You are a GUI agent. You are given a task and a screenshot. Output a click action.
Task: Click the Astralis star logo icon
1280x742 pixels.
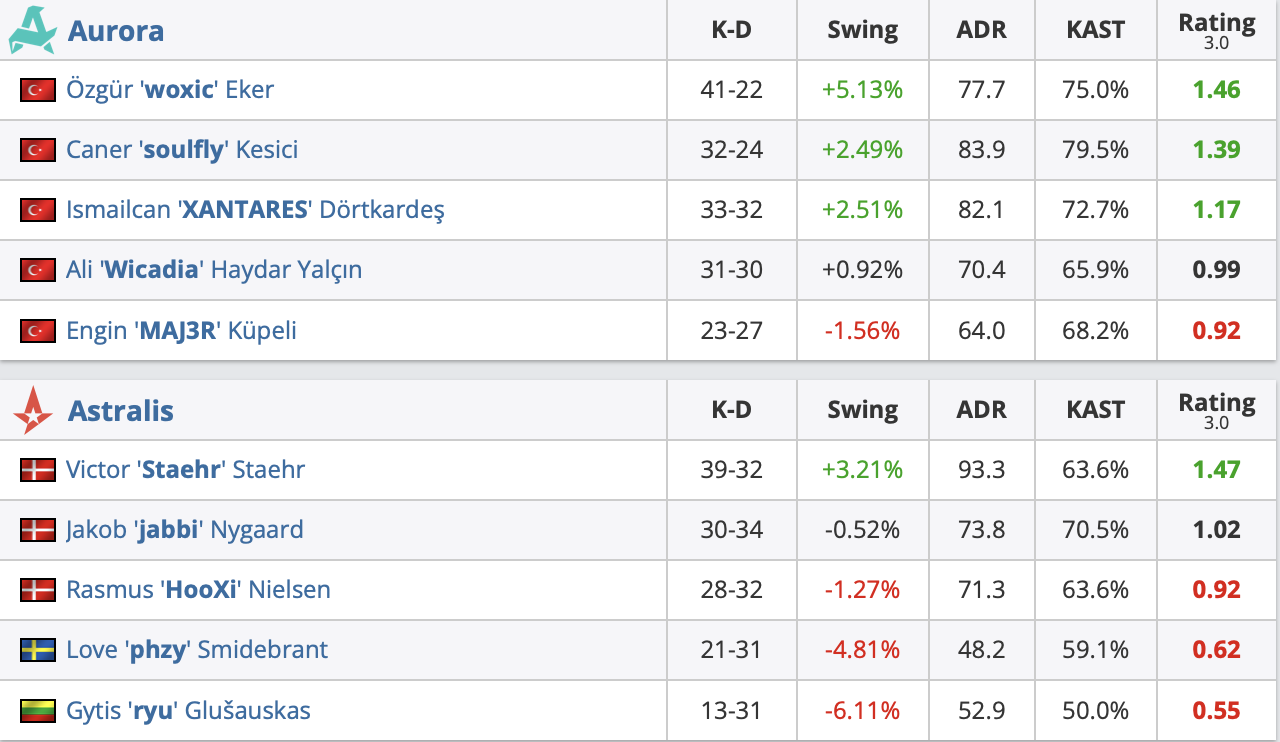coord(33,411)
